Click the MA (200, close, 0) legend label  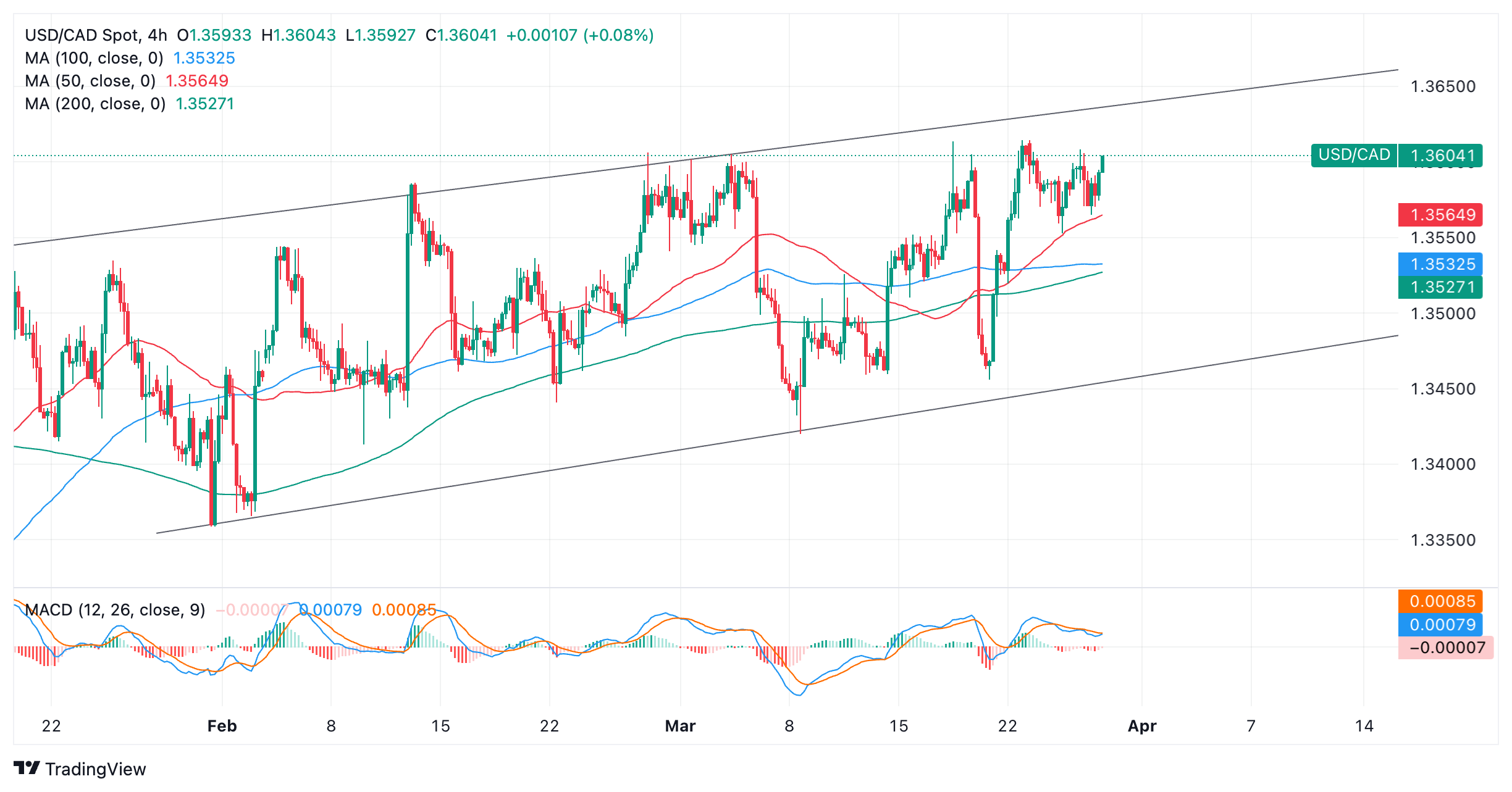click(x=95, y=104)
